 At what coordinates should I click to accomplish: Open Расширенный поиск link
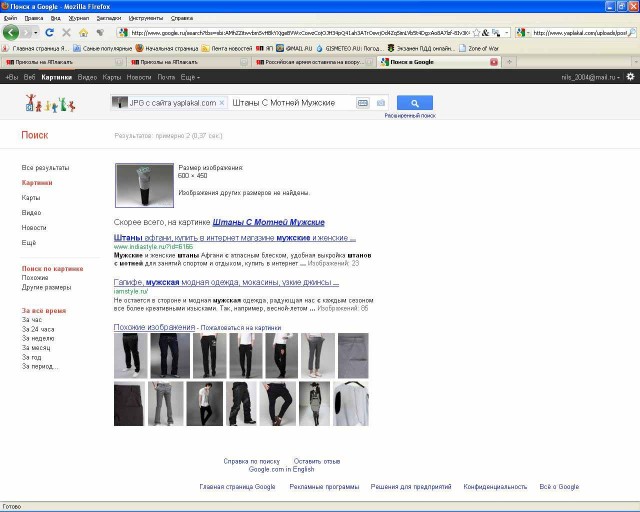coord(410,116)
